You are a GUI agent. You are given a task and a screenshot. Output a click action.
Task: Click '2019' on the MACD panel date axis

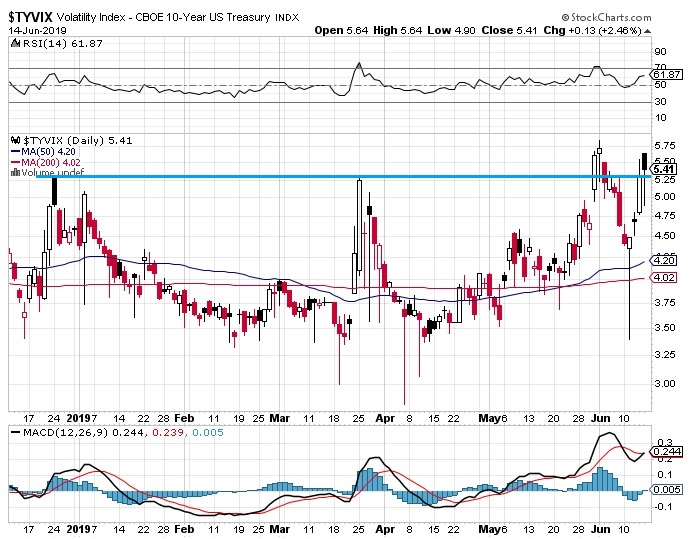(x=79, y=529)
